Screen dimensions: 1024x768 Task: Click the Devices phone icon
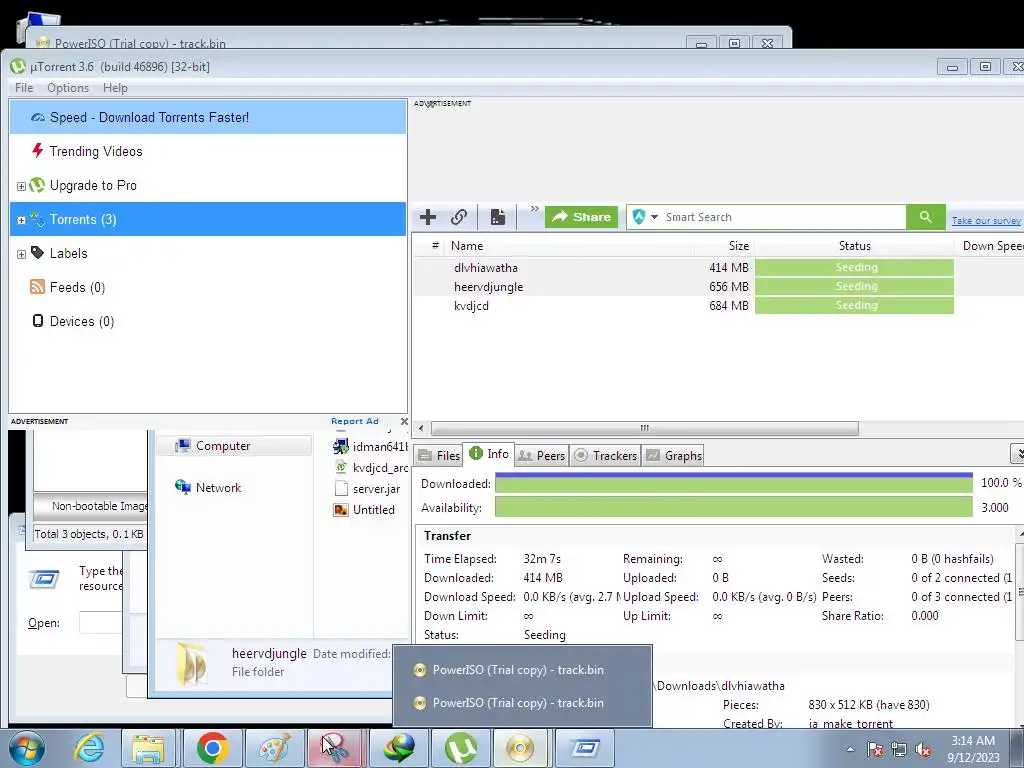pyautogui.click(x=38, y=321)
